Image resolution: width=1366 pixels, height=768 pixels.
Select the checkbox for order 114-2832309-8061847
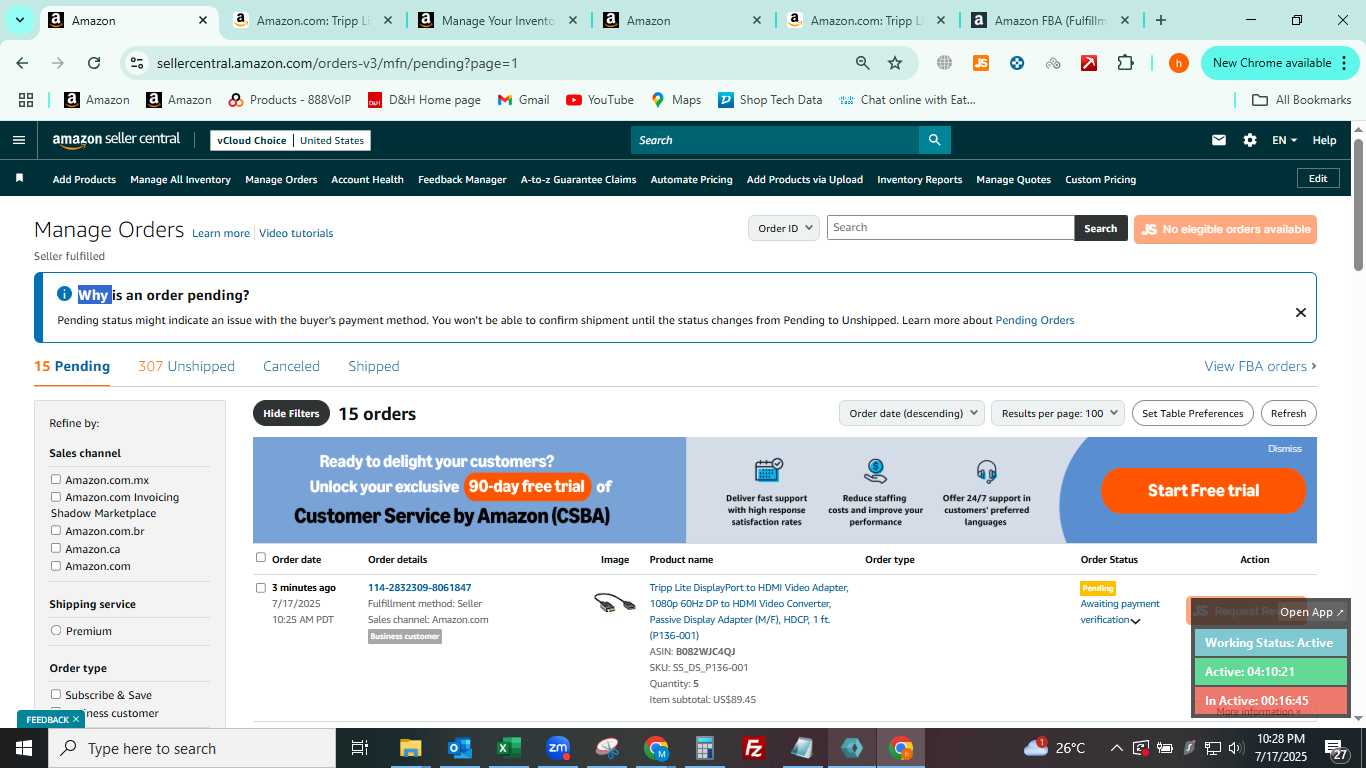261,587
